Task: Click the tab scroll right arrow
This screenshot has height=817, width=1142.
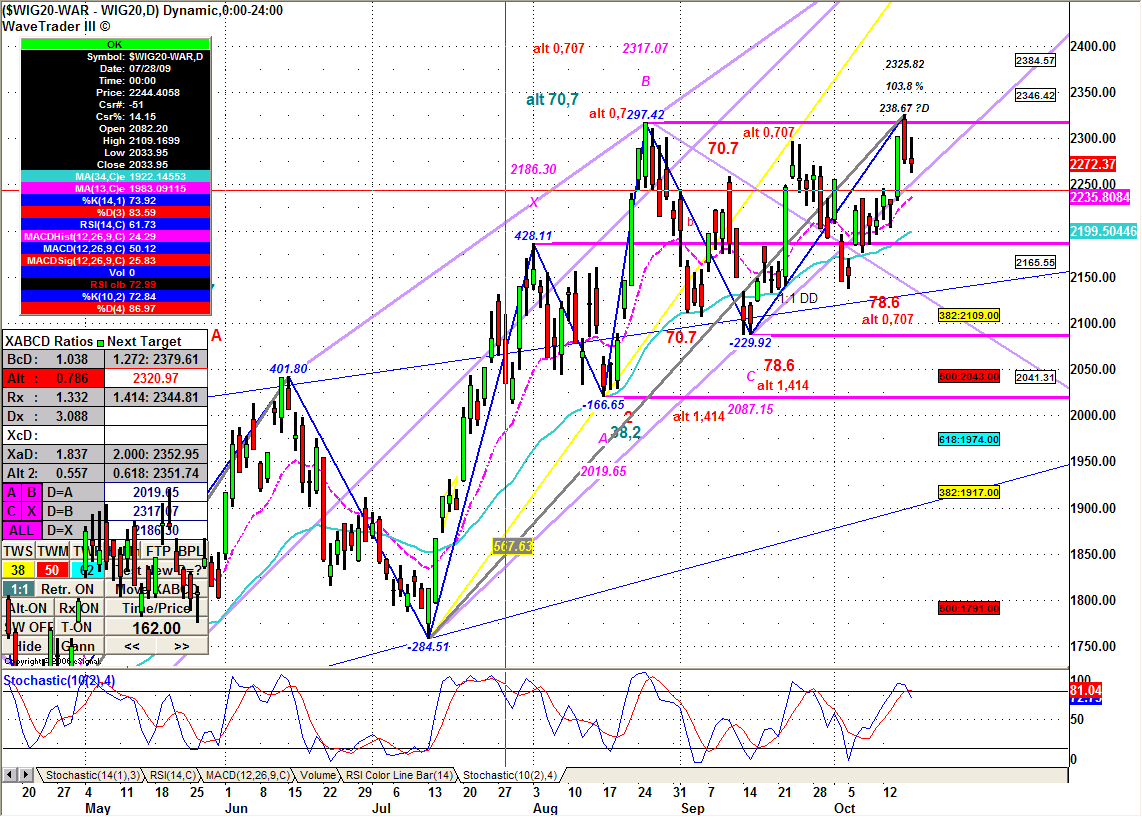Action: [x=25, y=775]
